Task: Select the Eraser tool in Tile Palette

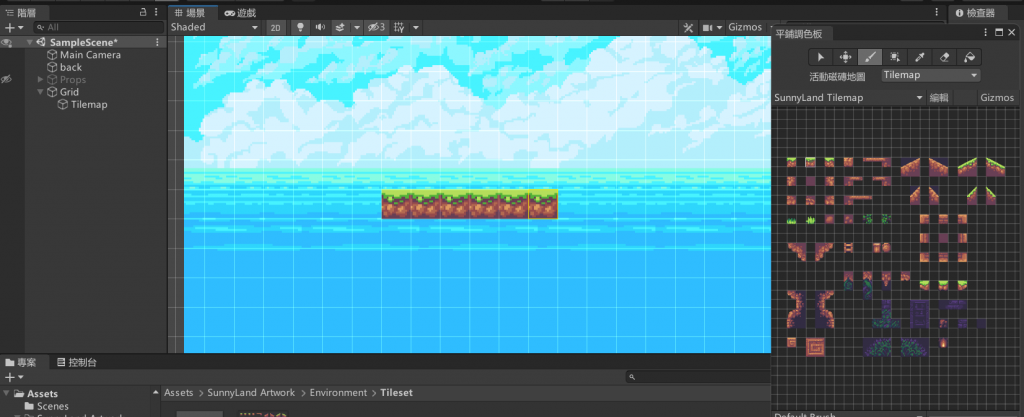Action: point(944,57)
